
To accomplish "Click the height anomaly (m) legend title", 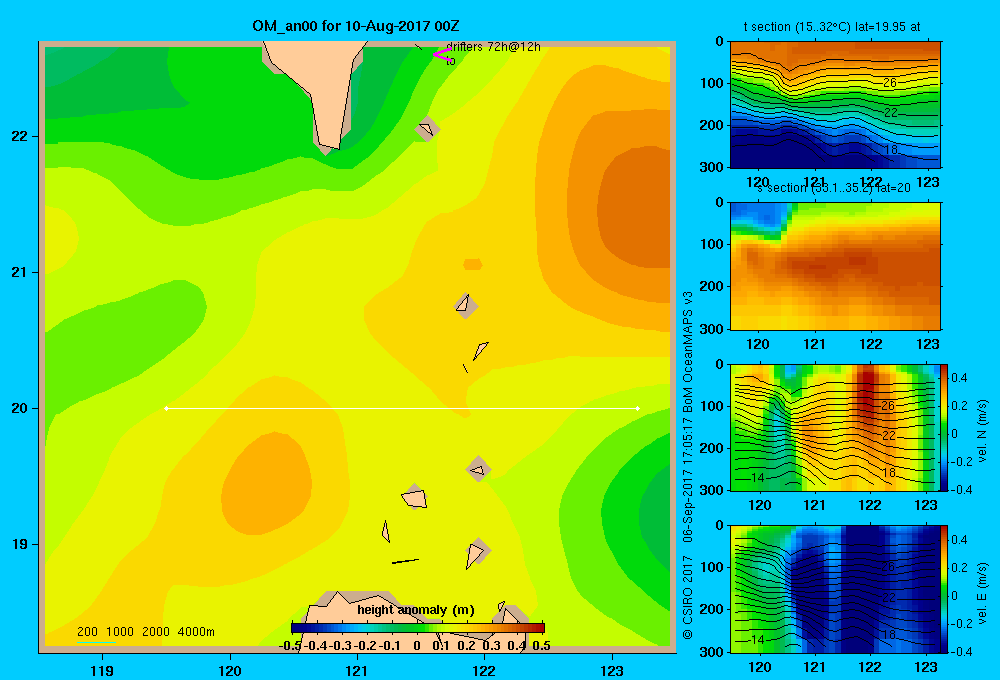I will pos(416,610).
